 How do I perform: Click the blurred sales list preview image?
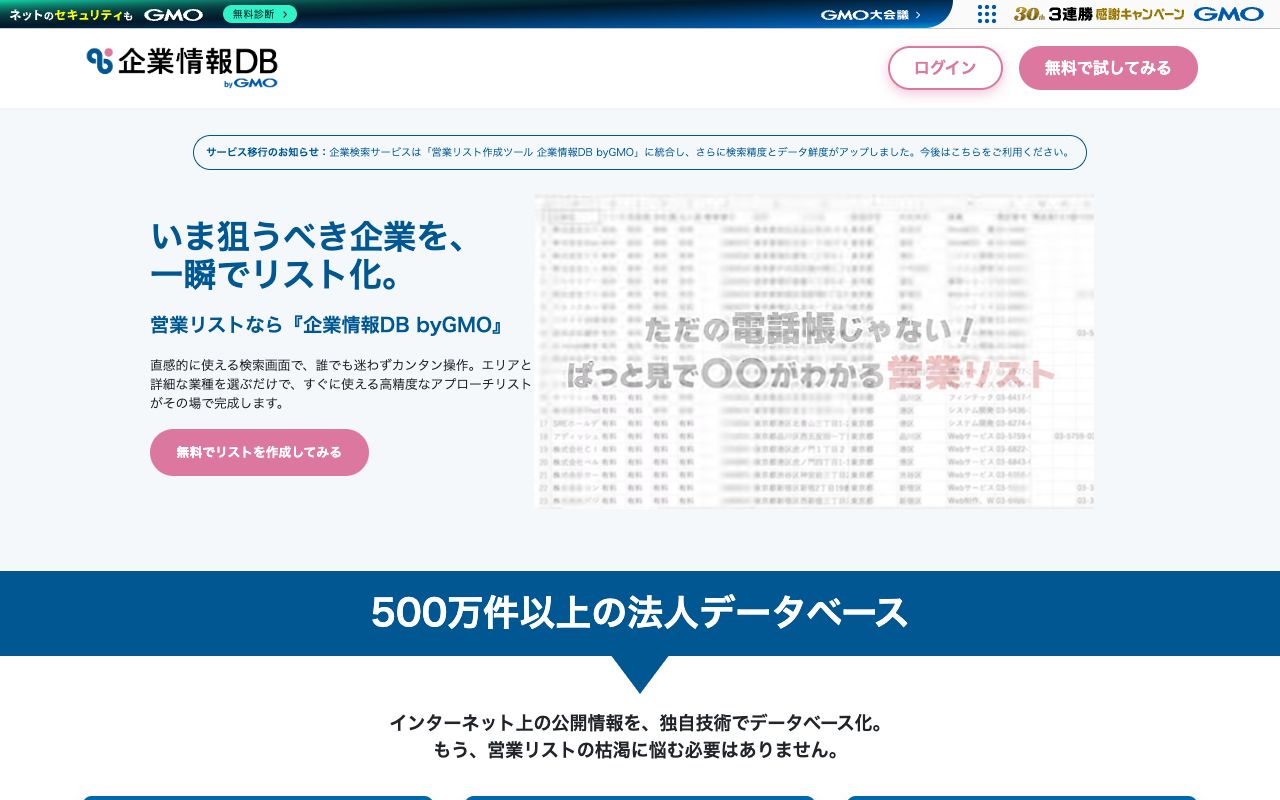click(x=814, y=351)
